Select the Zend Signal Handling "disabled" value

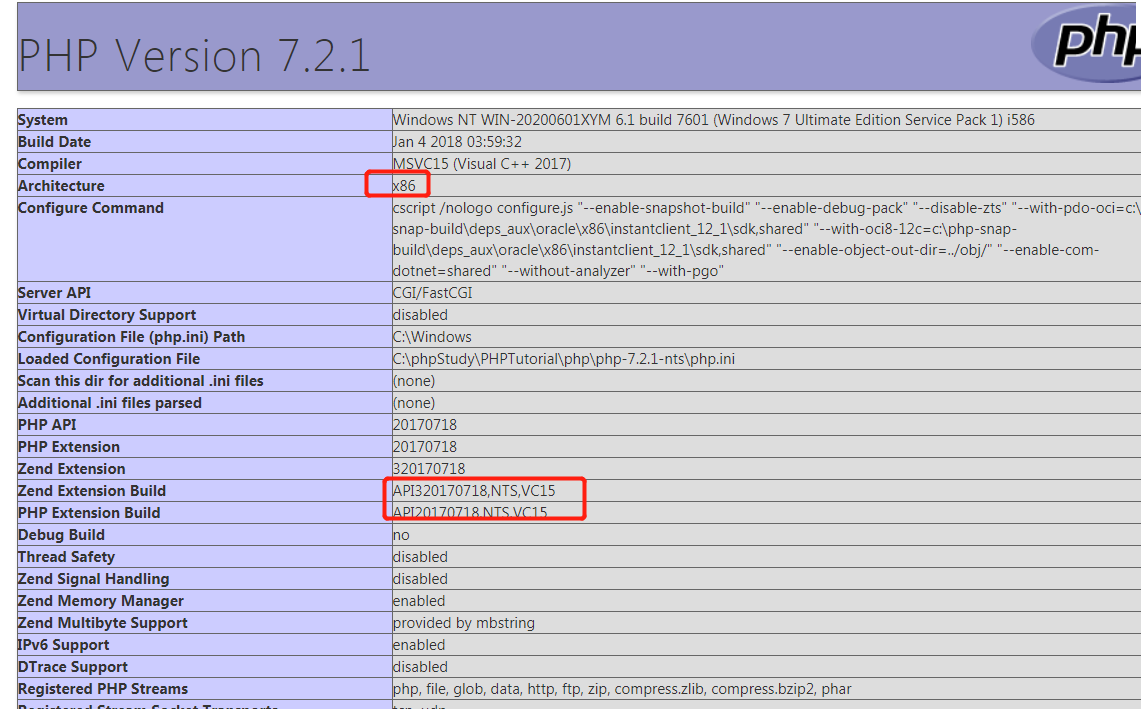[x=420, y=579]
